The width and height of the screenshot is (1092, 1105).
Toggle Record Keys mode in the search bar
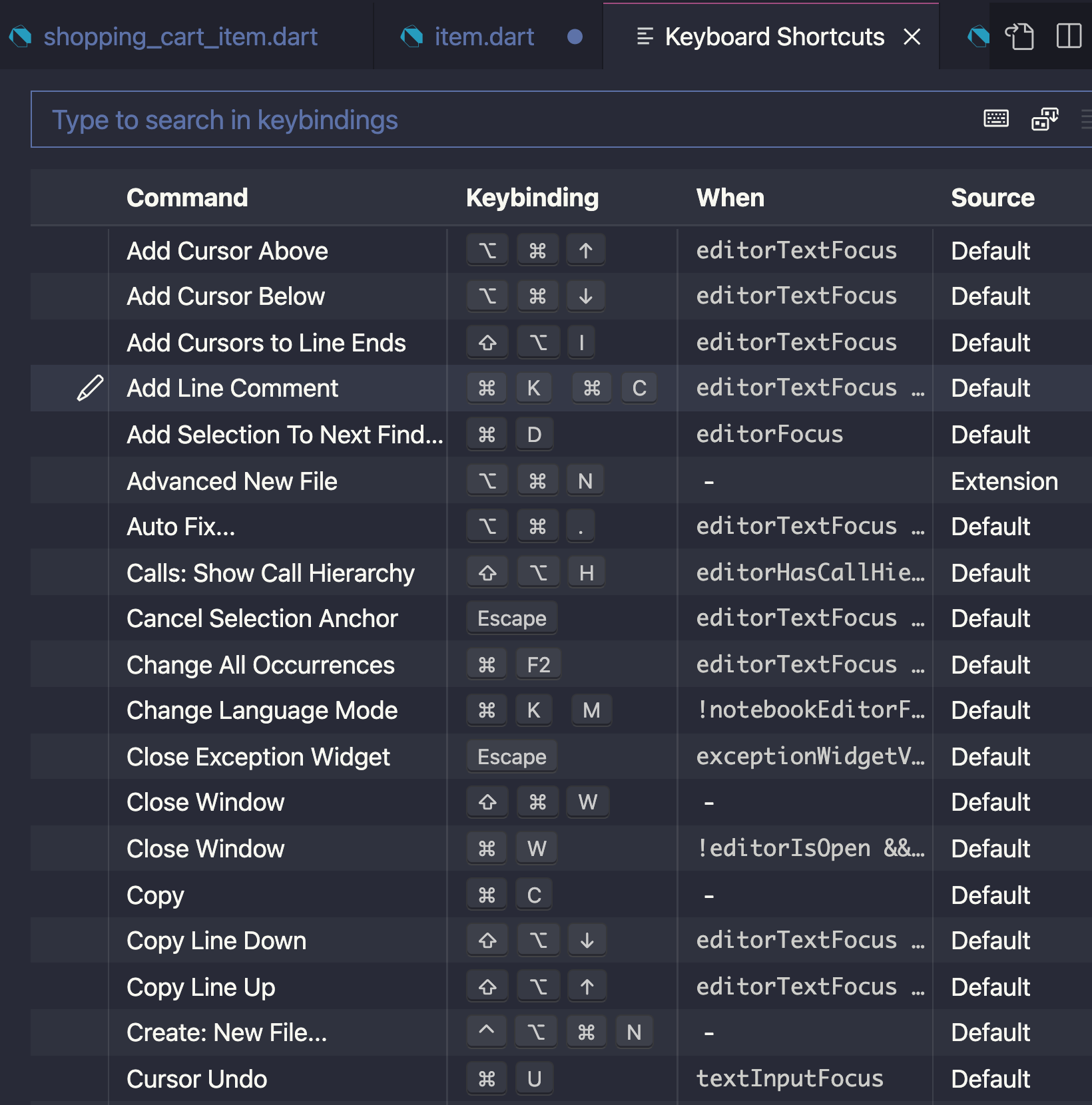[995, 118]
